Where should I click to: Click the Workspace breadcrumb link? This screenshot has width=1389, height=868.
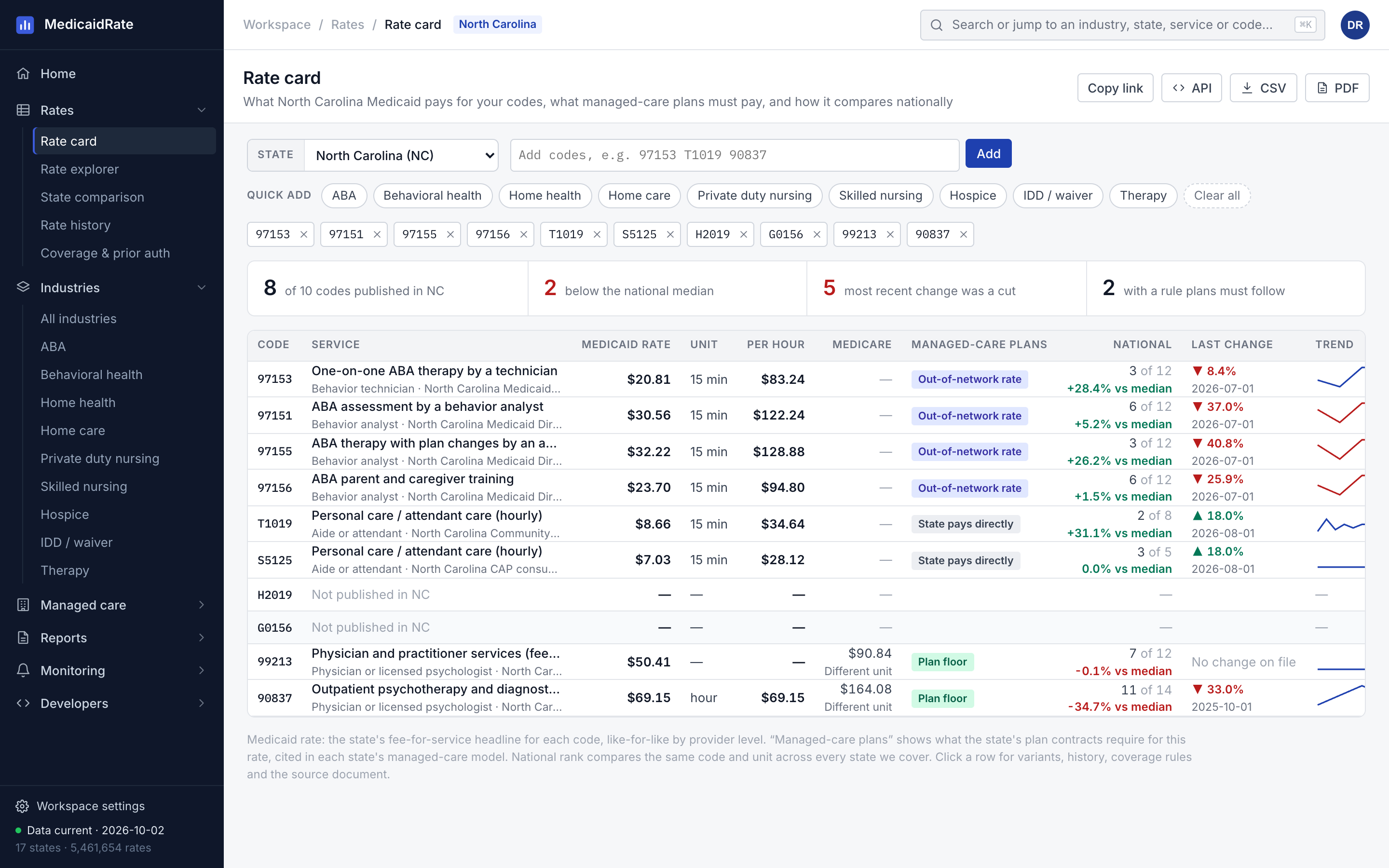(277, 25)
